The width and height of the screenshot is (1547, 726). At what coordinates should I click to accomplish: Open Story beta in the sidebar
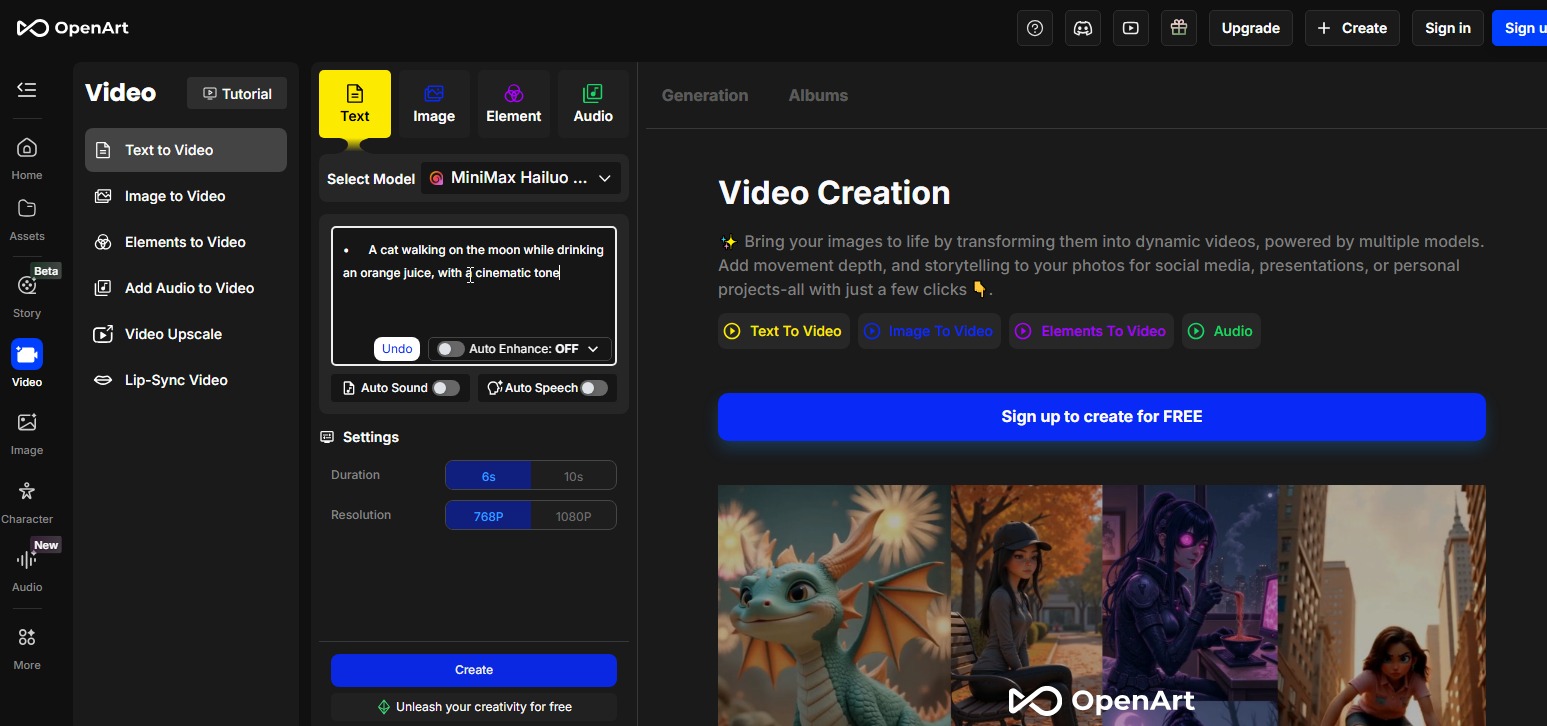pos(27,295)
